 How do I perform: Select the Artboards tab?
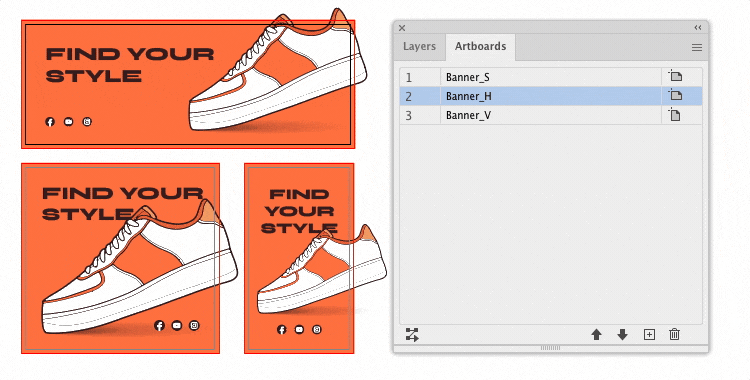click(480, 46)
